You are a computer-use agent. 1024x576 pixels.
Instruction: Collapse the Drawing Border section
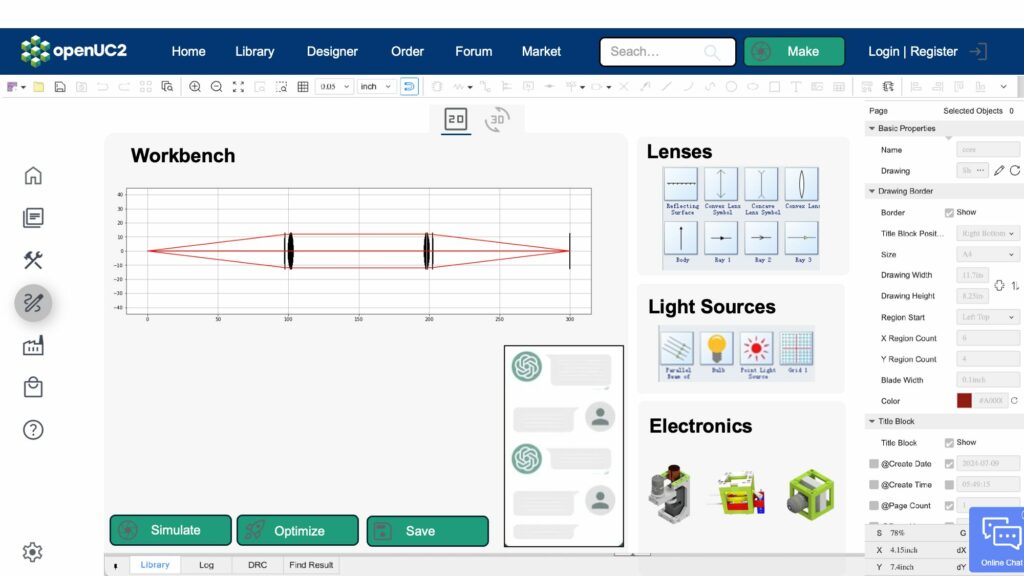872,191
